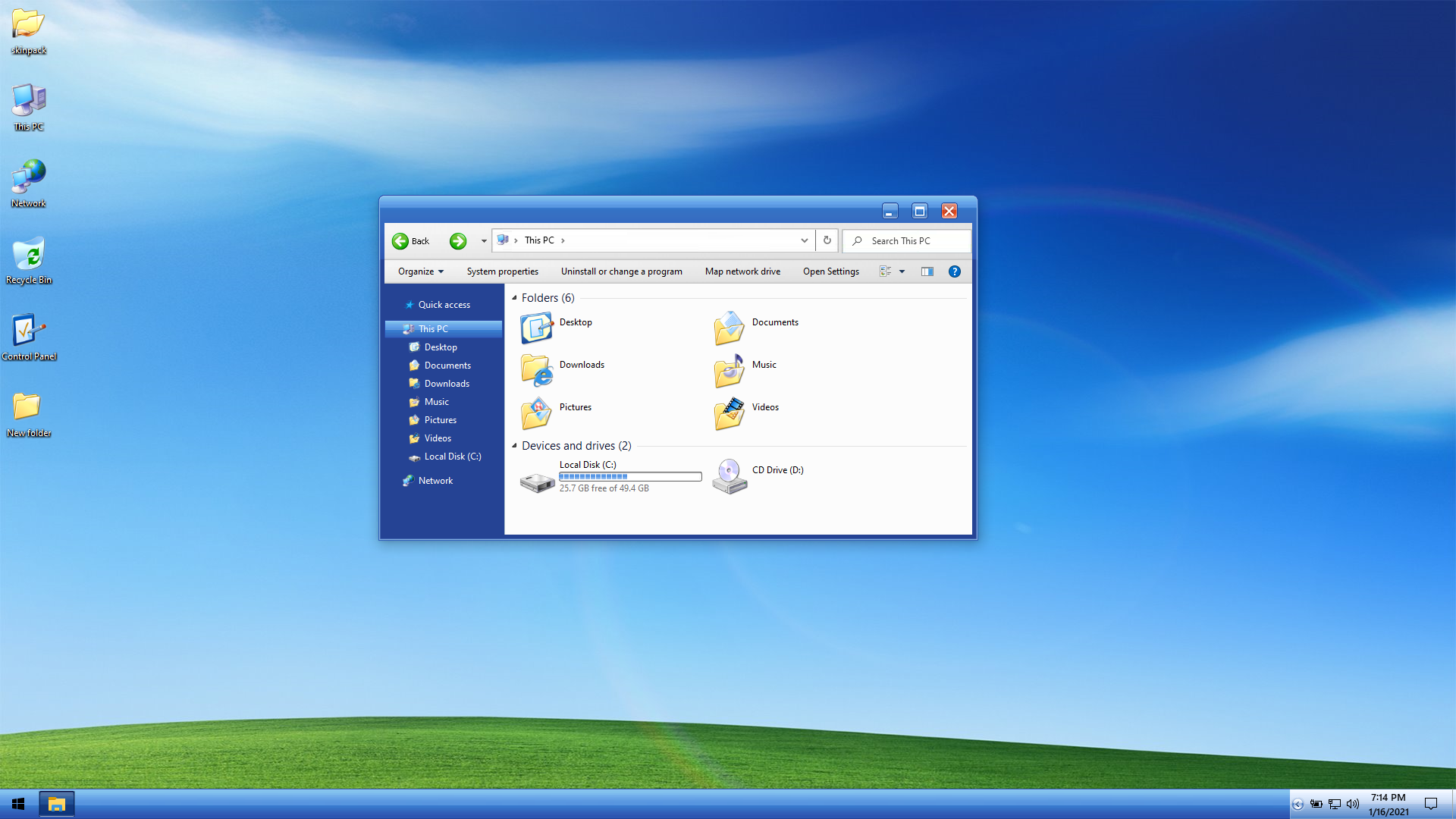
Task: Open the CD Drive (D:) icon
Action: coord(730,477)
